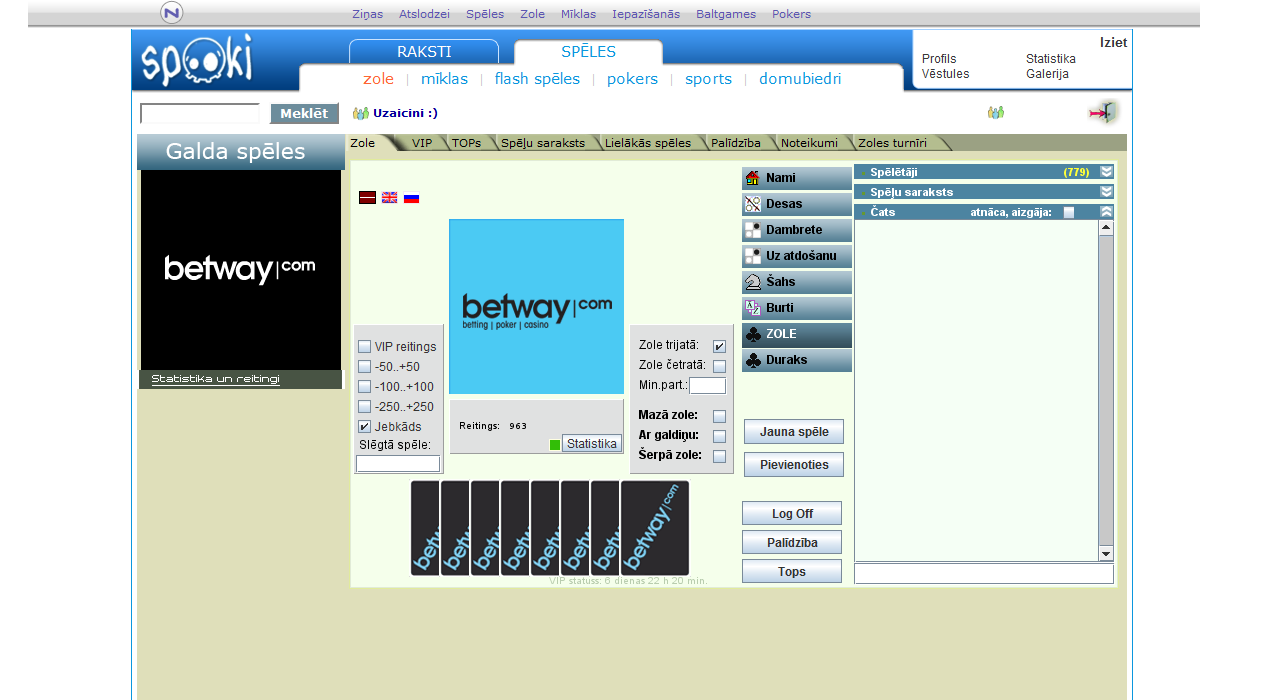Open Šahs chess game
The height and width of the screenshot is (700, 1280).
(x=797, y=282)
